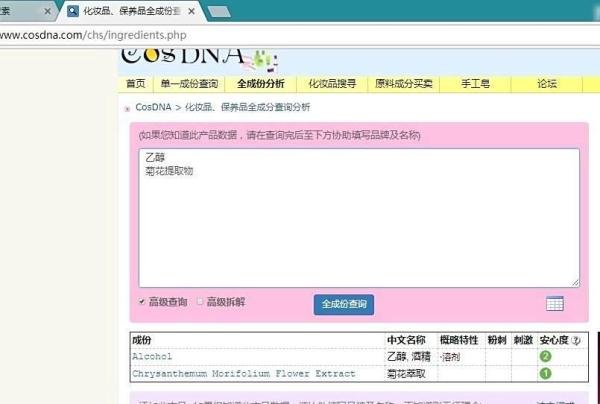The height and width of the screenshot is (404, 600).
Task: Click the 中文名称 column header
Action: [406, 340]
